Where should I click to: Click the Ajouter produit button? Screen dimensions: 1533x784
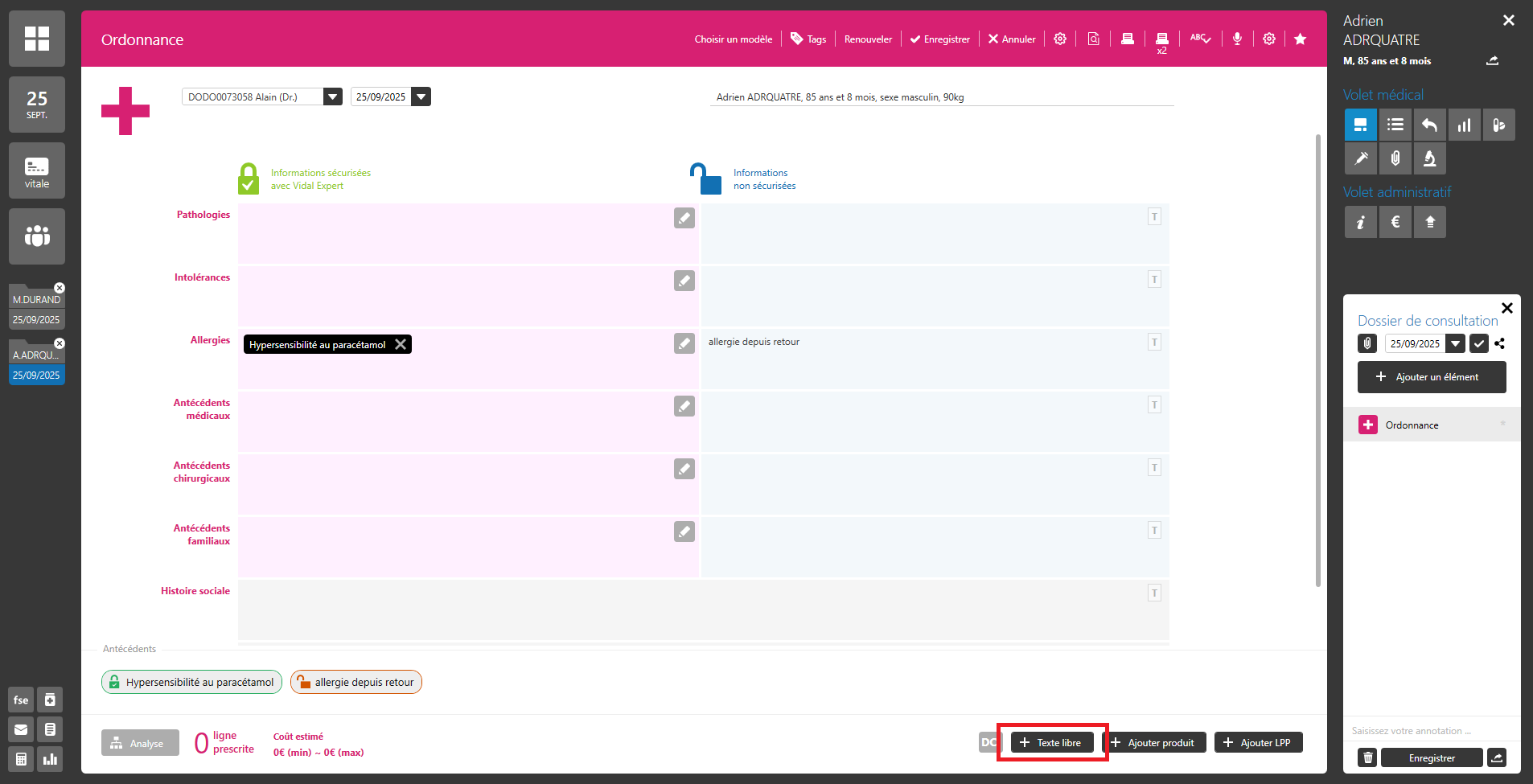click(1154, 742)
